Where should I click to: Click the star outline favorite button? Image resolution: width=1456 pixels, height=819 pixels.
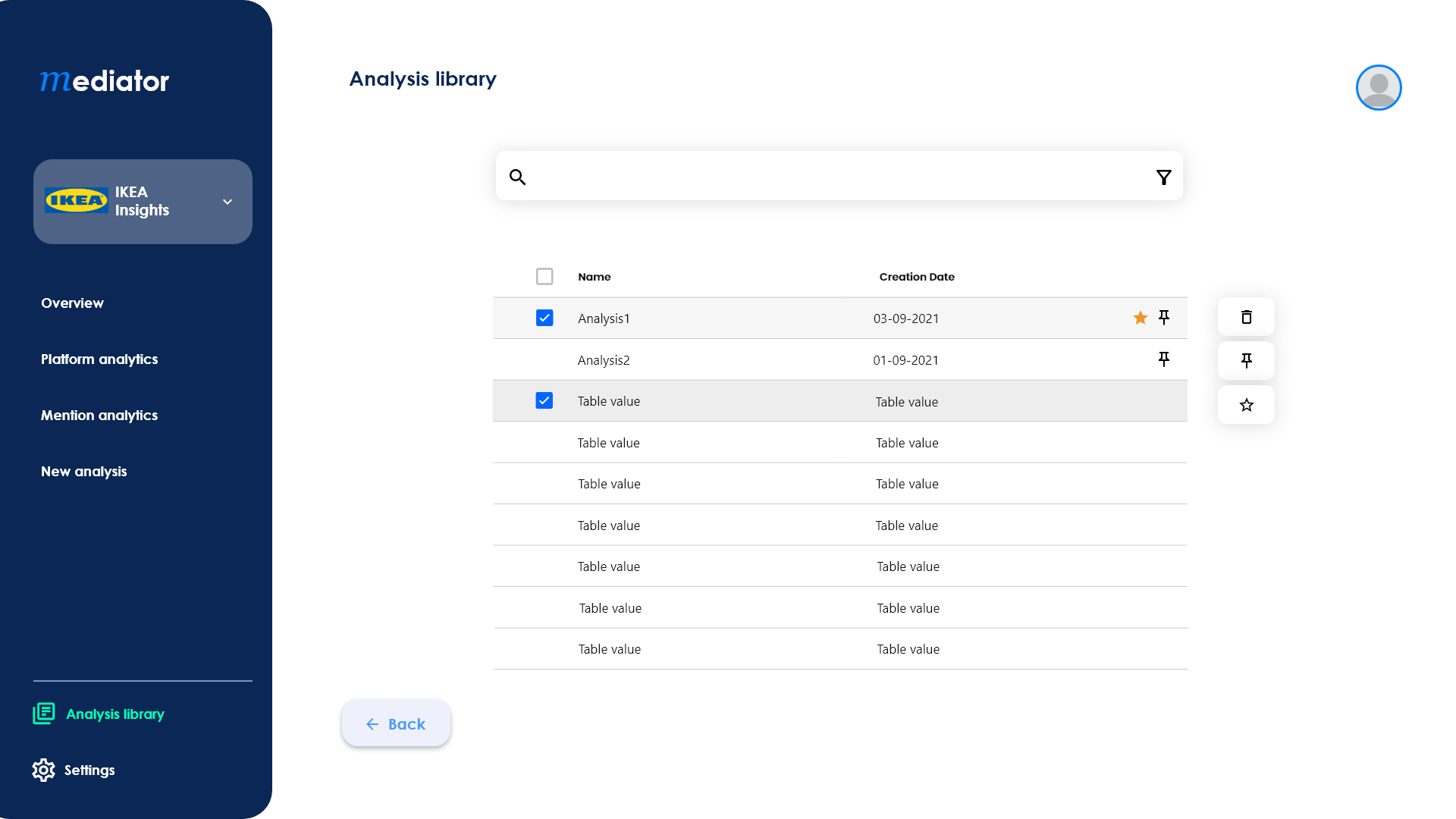[x=1246, y=405]
